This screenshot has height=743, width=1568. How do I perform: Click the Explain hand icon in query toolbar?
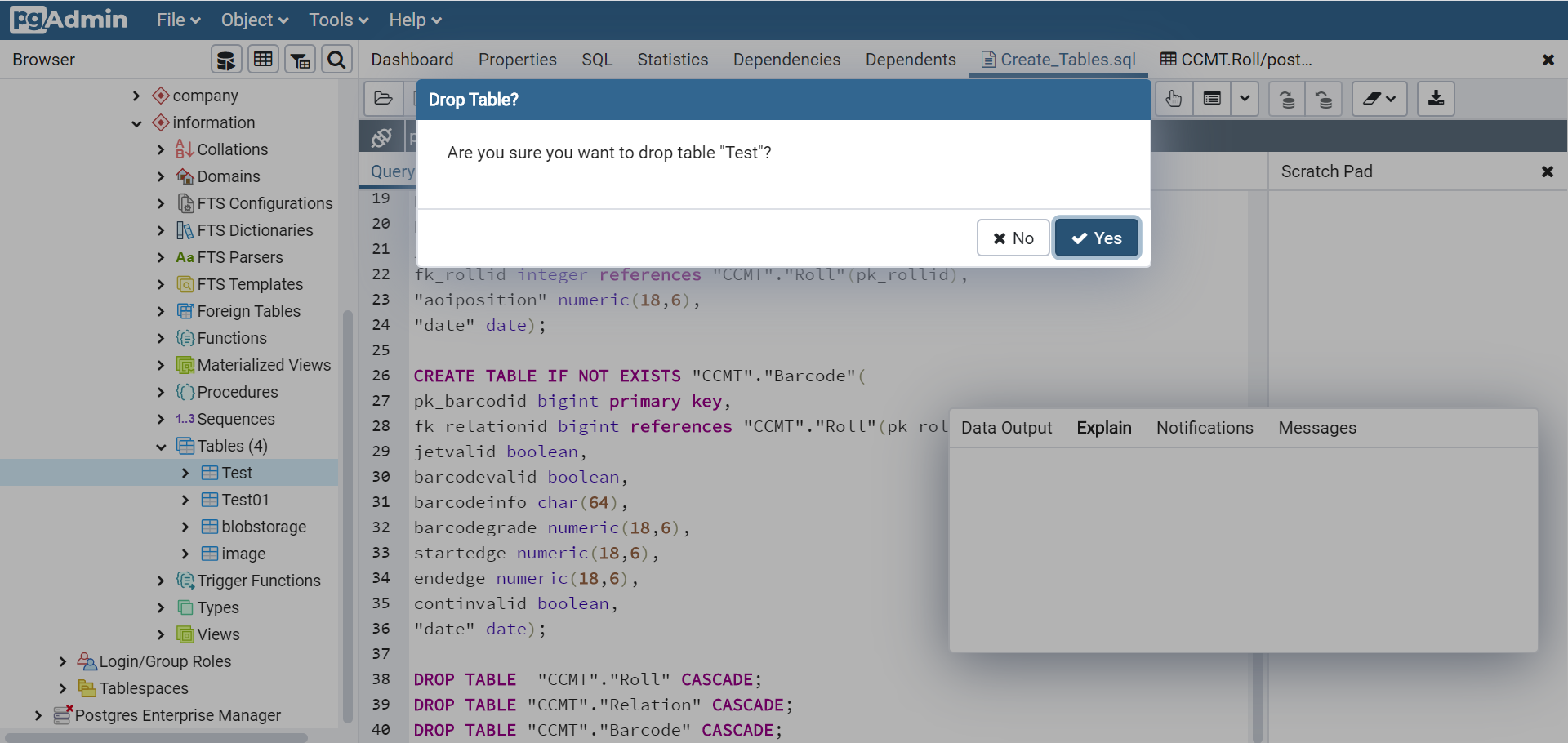coord(1174,99)
